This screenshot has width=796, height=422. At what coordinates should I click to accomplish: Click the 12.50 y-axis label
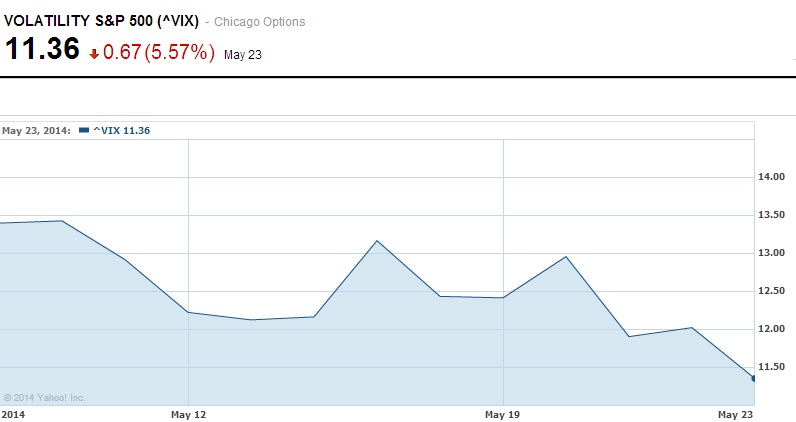(774, 291)
